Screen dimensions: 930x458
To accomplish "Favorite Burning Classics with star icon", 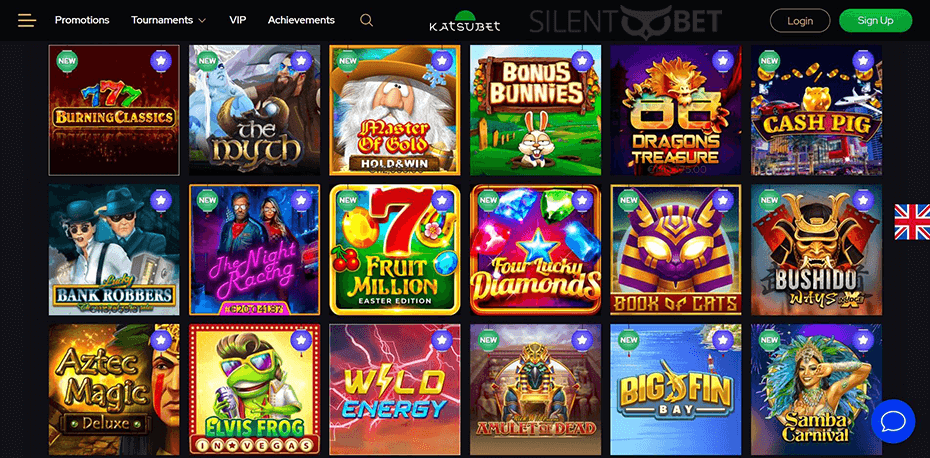I will [161, 61].
